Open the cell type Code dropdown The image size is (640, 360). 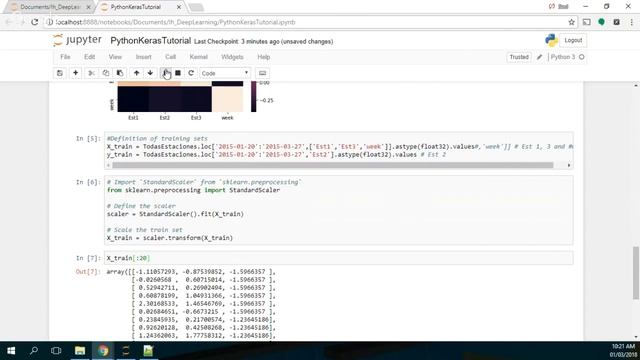point(225,73)
